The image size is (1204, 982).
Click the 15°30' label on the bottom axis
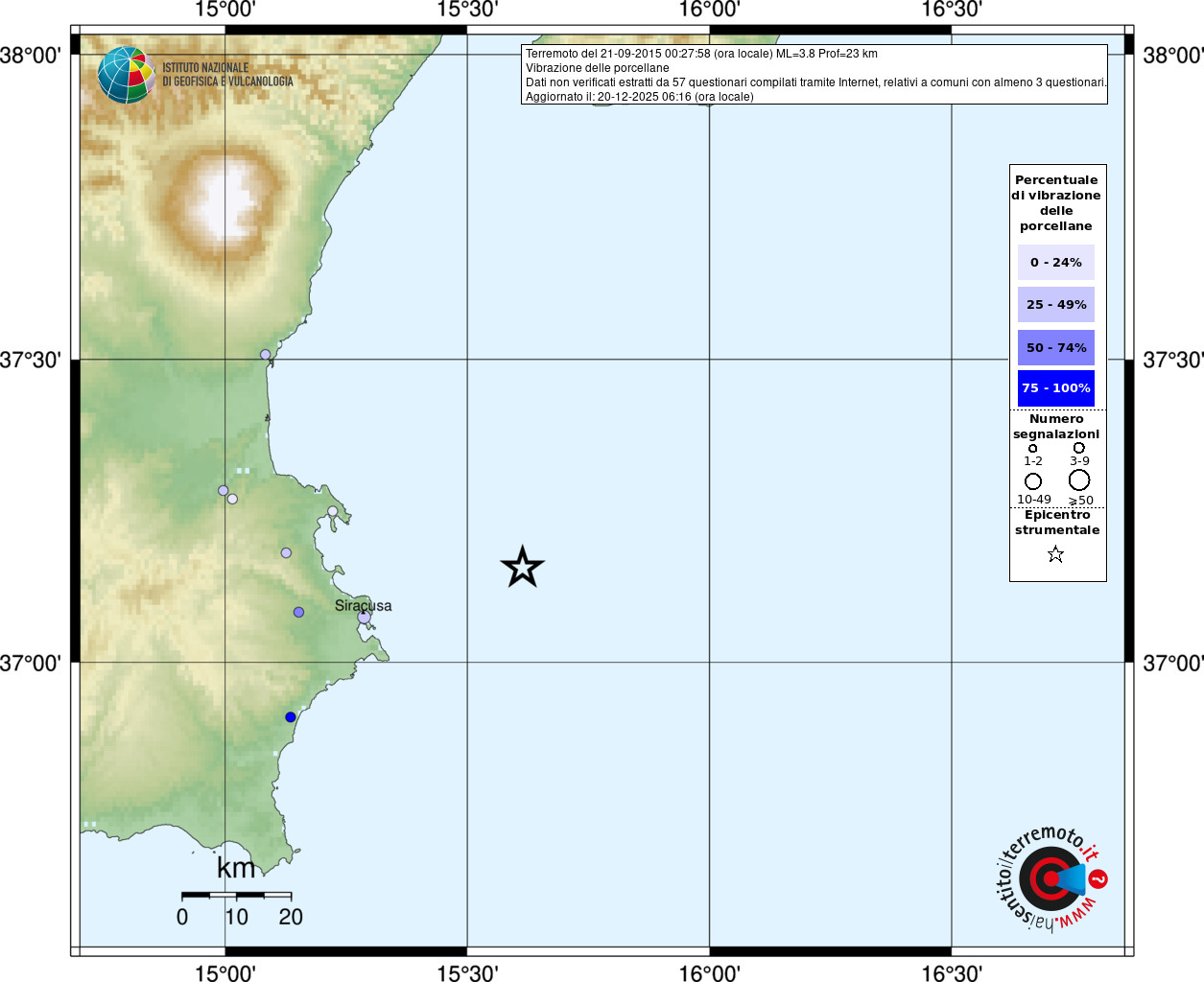(x=467, y=973)
